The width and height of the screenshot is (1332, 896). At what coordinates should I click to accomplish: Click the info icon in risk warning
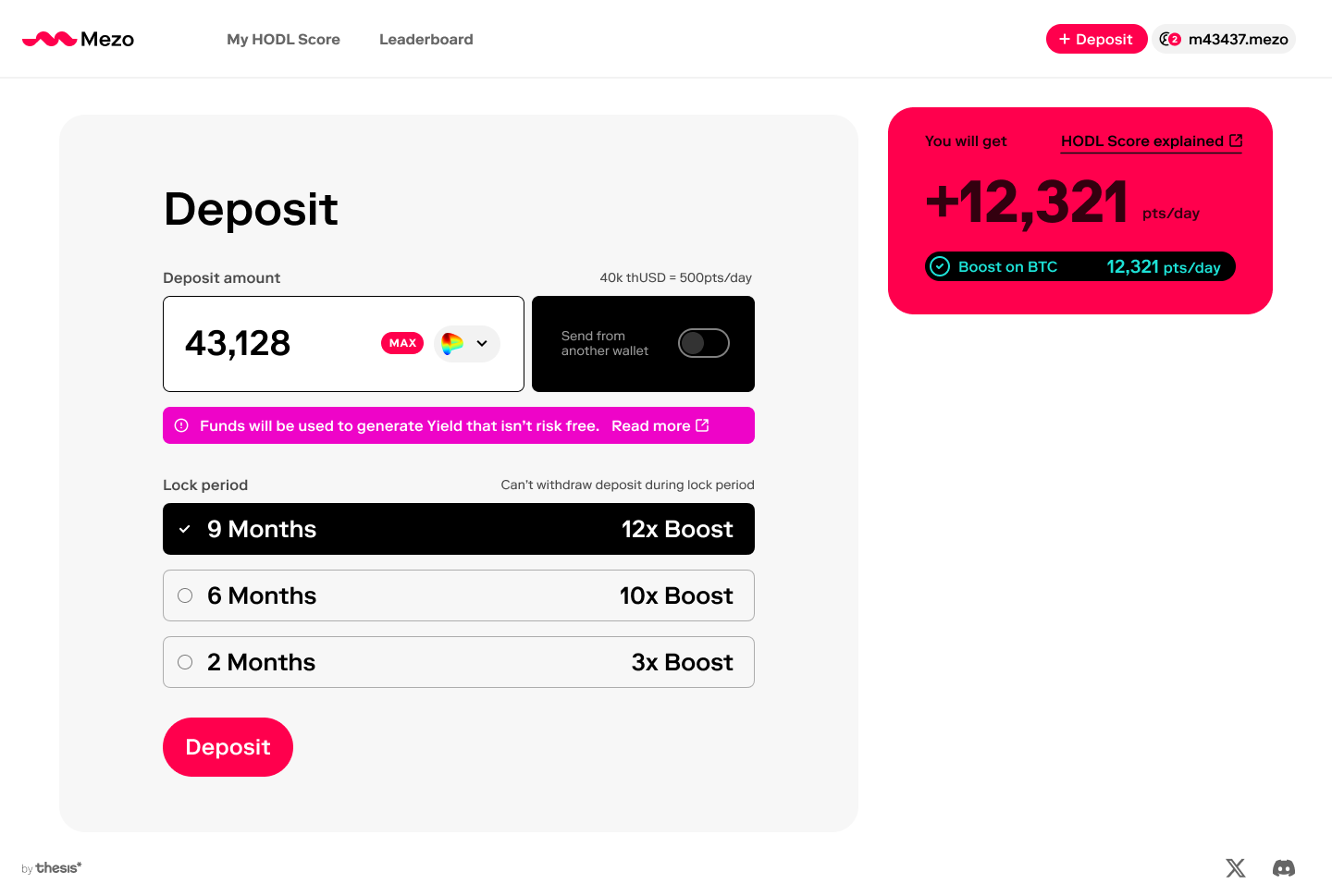coord(181,425)
